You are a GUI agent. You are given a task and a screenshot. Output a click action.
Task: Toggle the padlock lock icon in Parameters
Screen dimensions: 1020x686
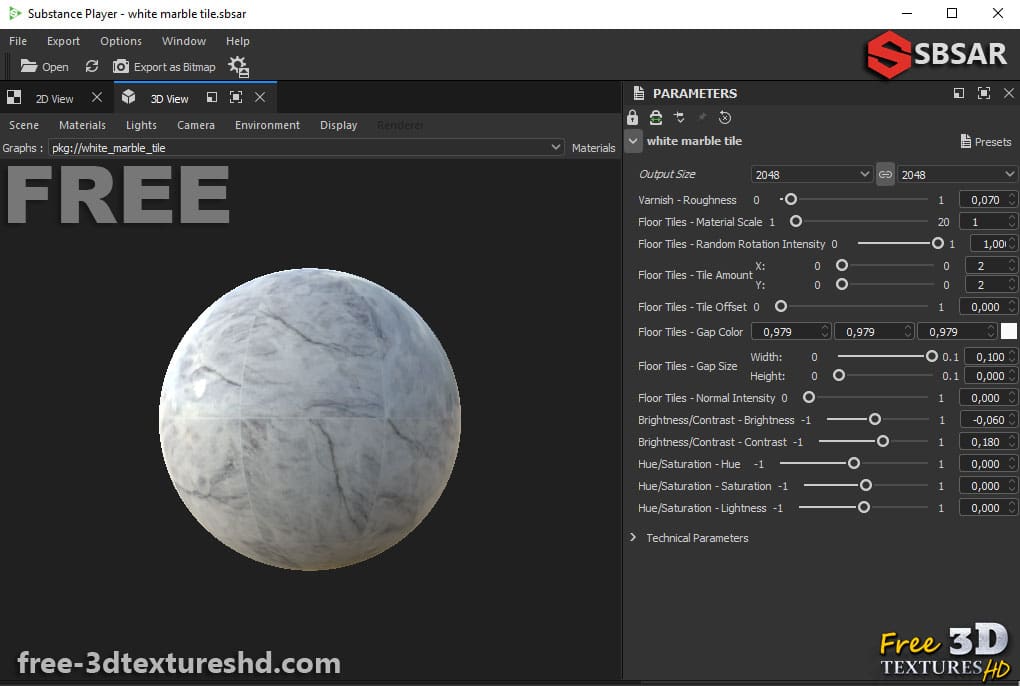632,117
